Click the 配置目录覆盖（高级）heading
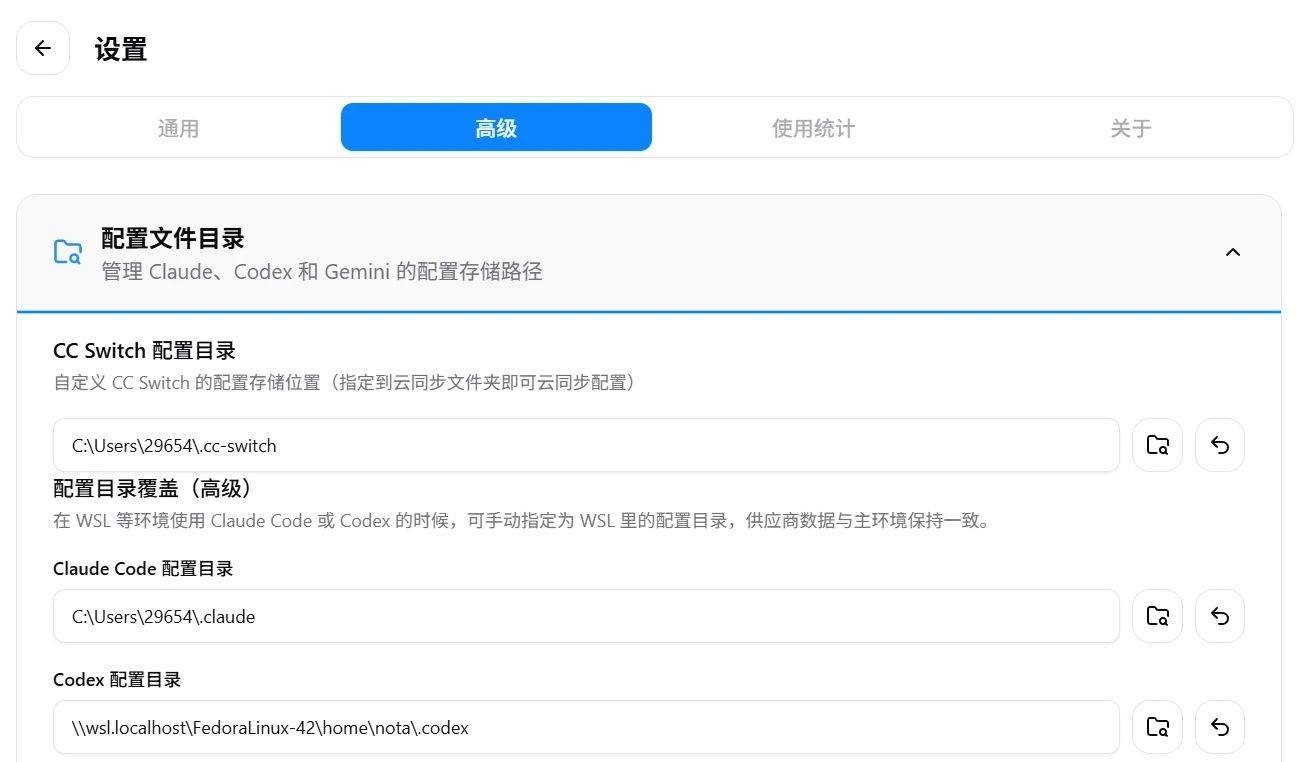This screenshot has height=762, width=1307. tap(151, 489)
